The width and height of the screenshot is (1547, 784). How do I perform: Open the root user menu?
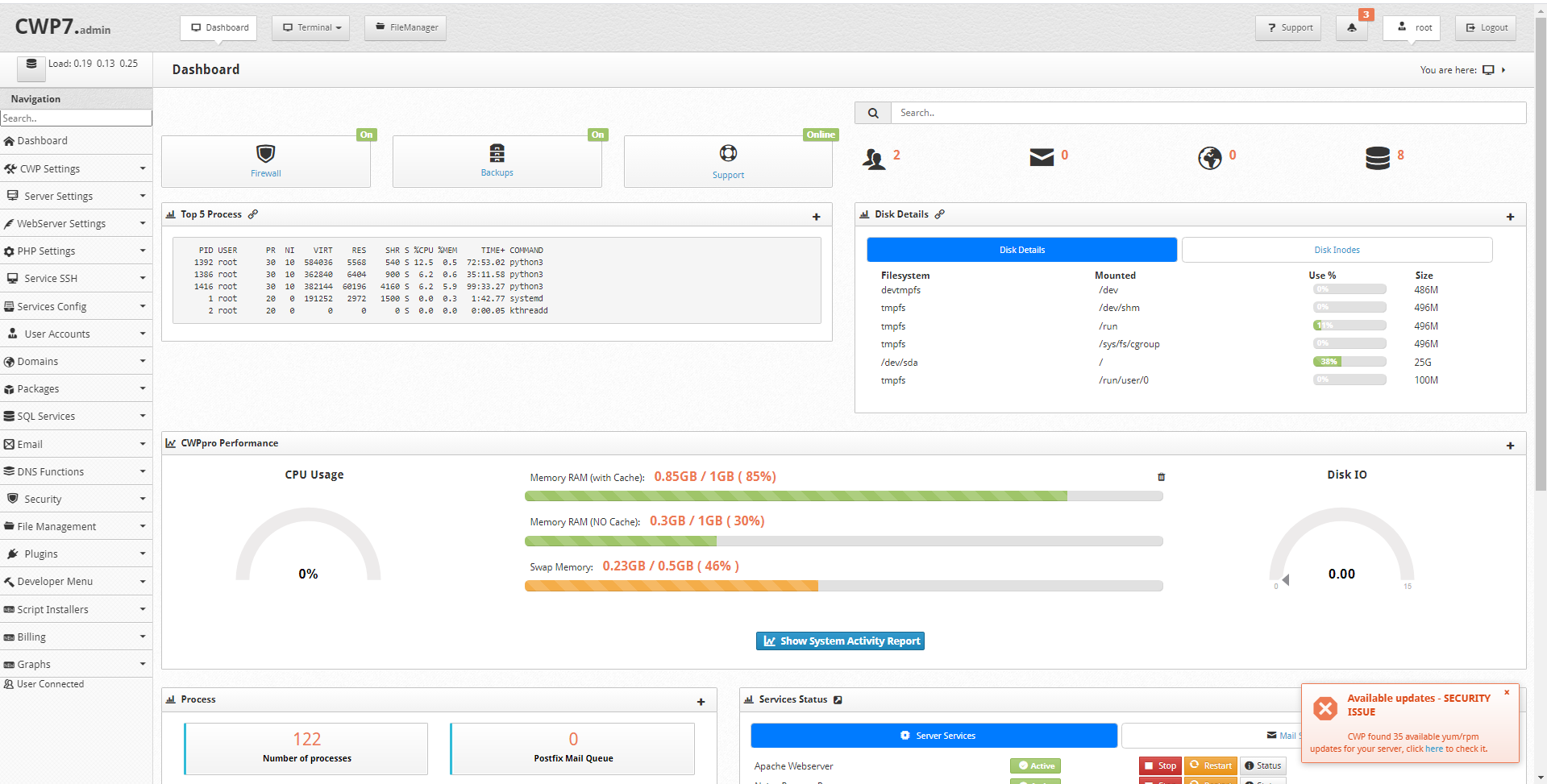[1412, 27]
